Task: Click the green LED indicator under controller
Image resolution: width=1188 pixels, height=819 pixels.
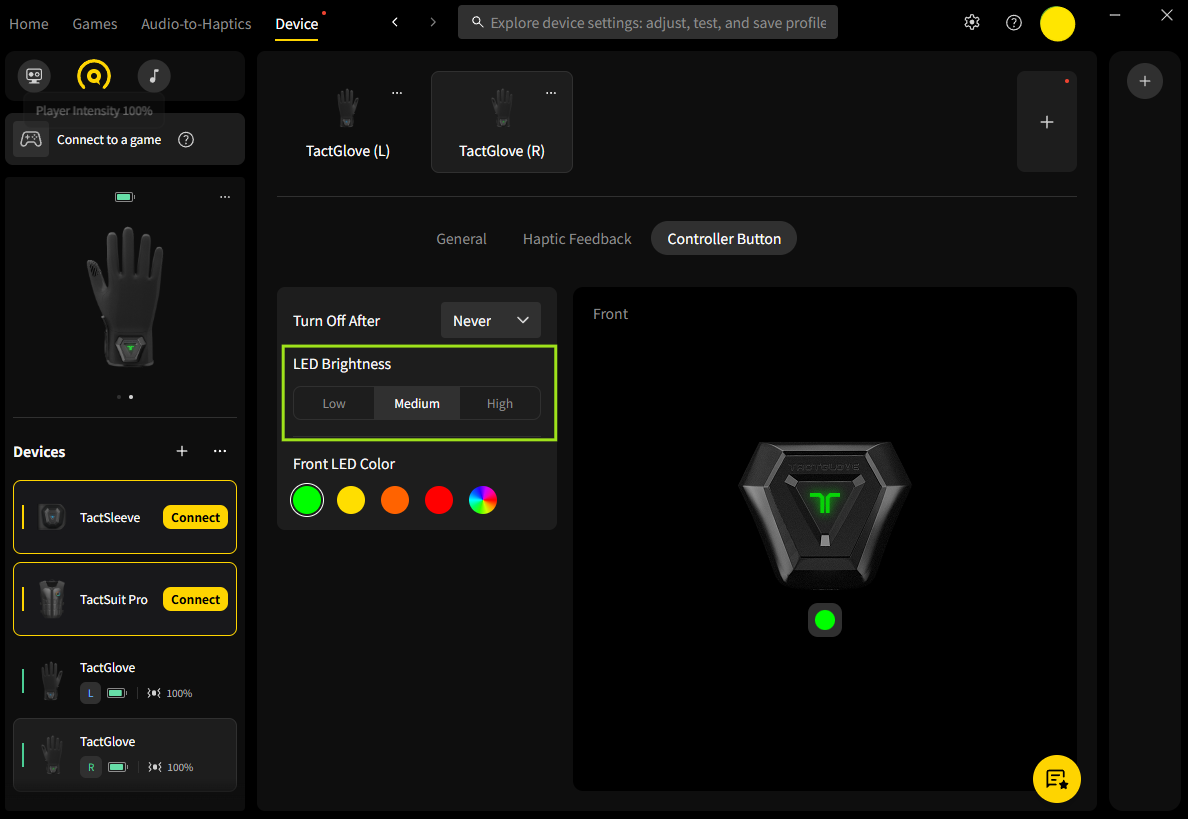Action: coord(824,620)
